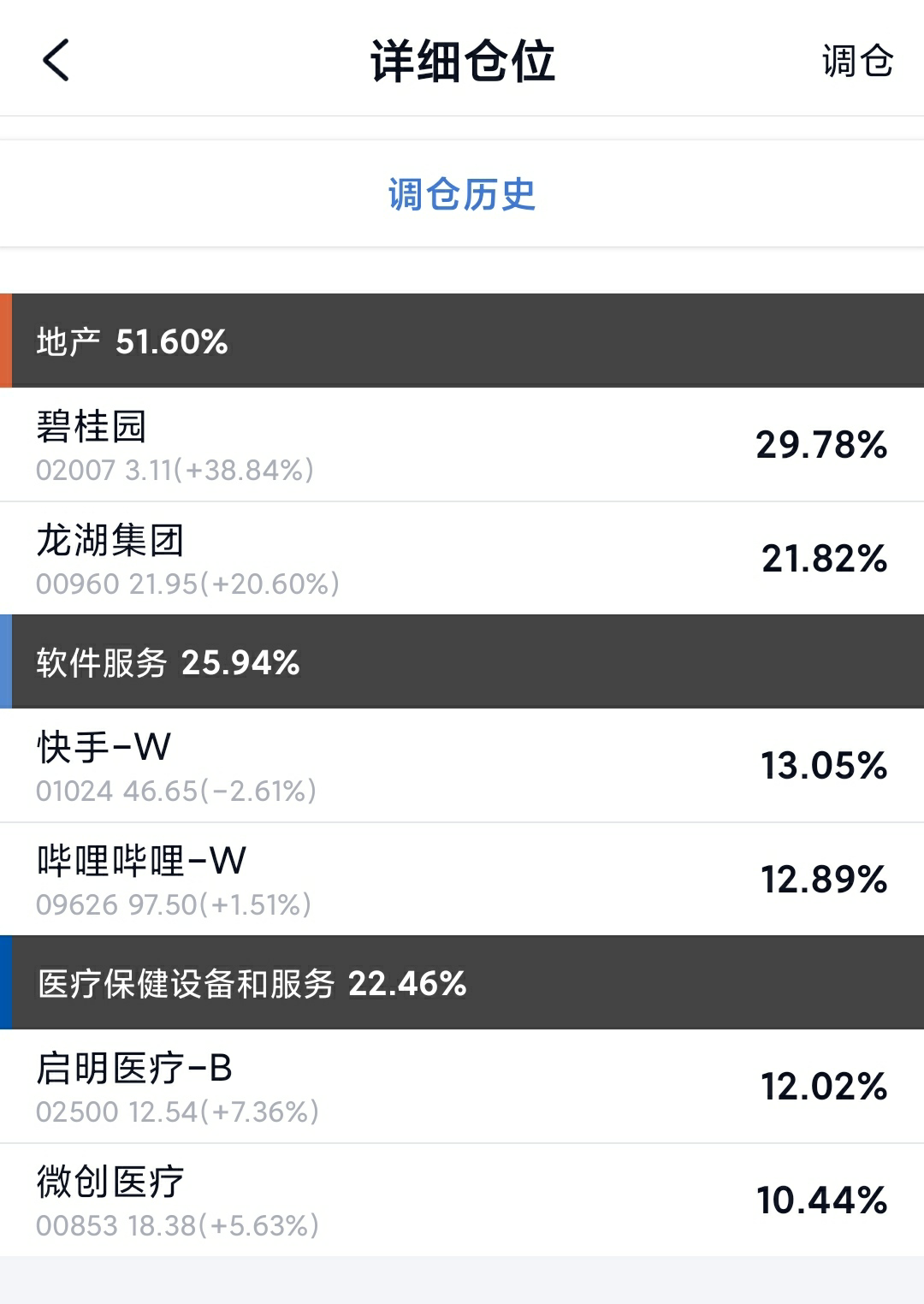The height and width of the screenshot is (1304, 924).
Task: Click the 碧桂园 29.78% position weight
Action: 821,445
